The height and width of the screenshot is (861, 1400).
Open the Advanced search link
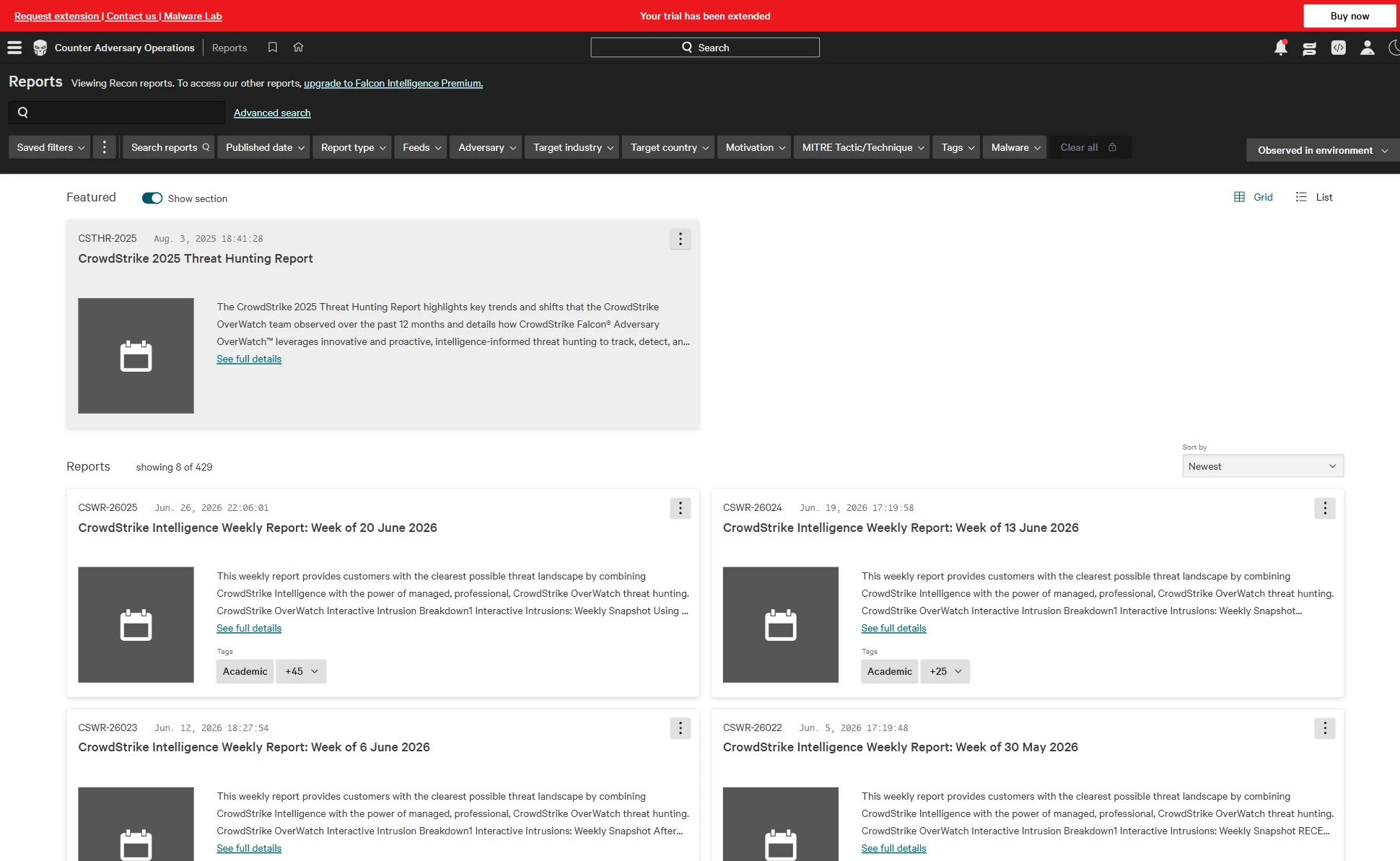click(x=272, y=113)
